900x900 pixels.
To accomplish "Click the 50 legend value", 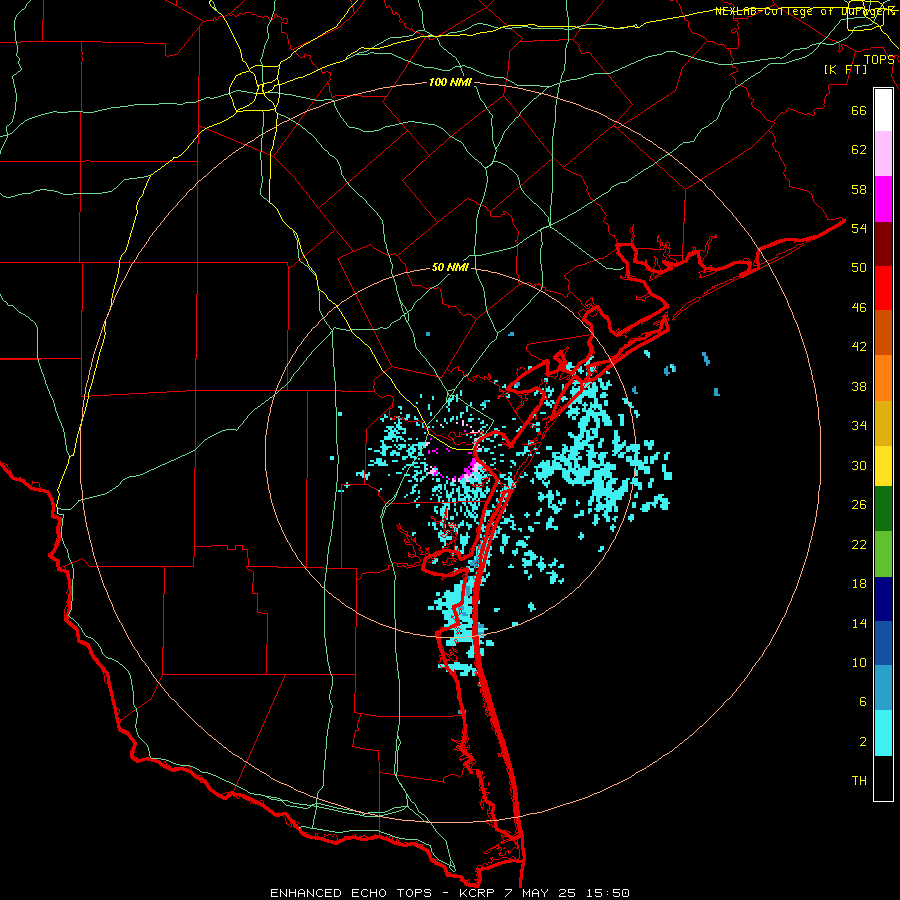I will (x=859, y=267).
